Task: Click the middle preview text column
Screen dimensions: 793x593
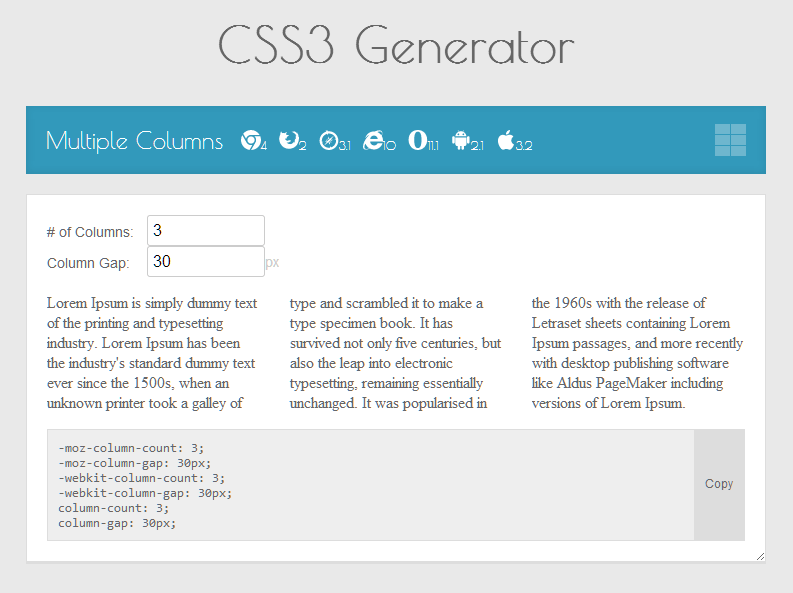Action: pyautogui.click(x=395, y=353)
